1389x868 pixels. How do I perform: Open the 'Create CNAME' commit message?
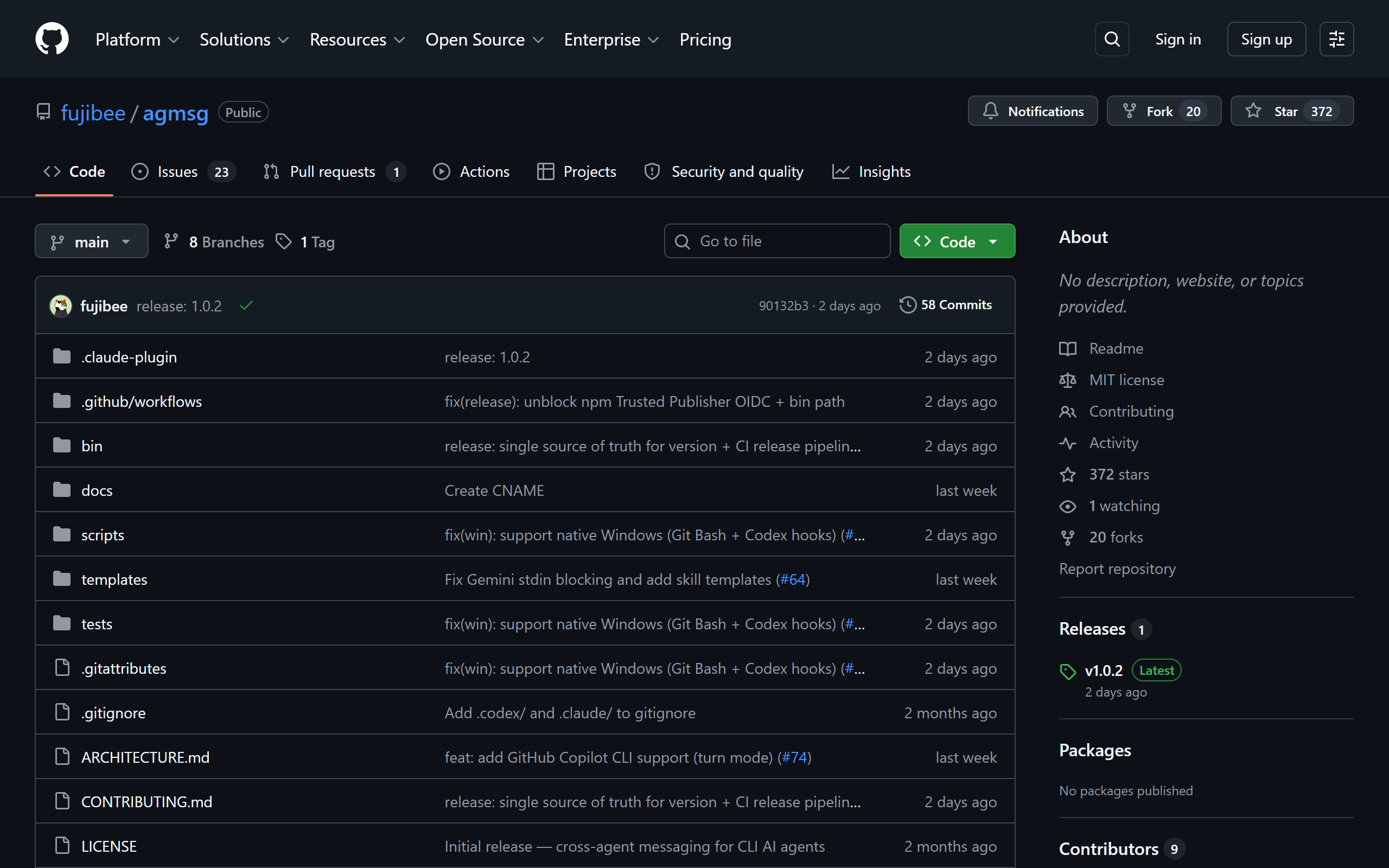(494, 490)
